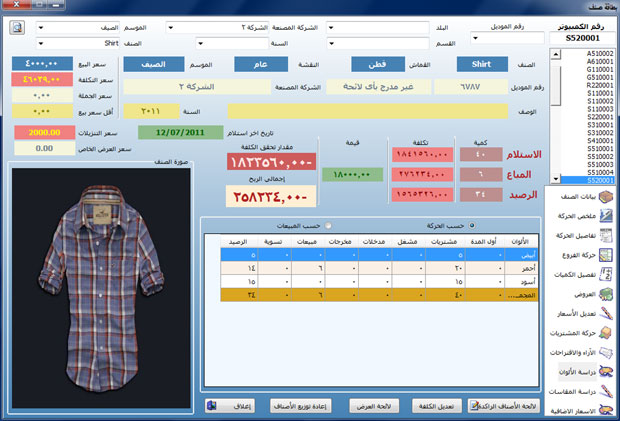Click the search icon at top-left corner

point(17,26)
